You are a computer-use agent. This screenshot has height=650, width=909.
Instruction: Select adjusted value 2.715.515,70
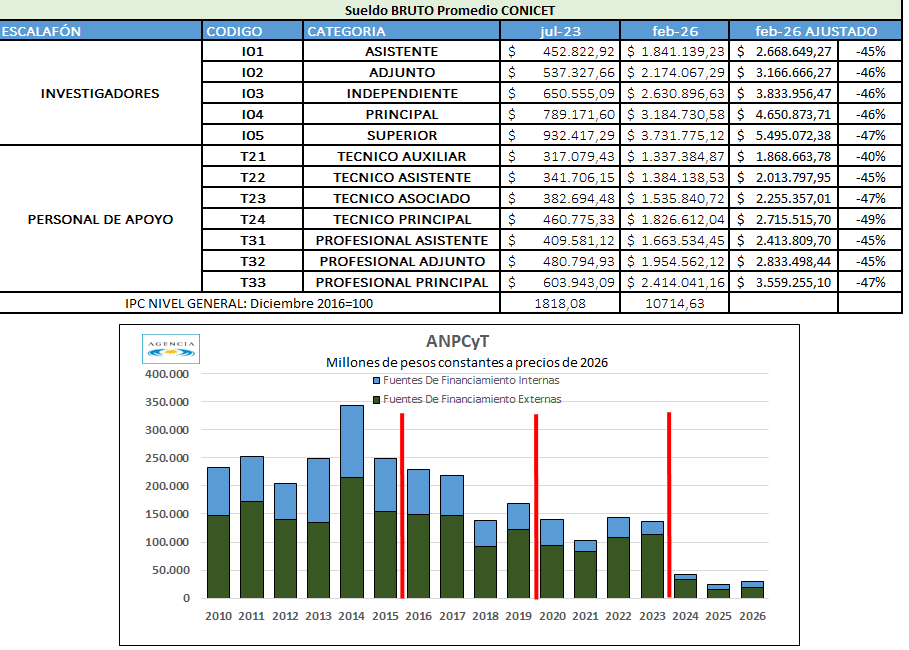784,219
